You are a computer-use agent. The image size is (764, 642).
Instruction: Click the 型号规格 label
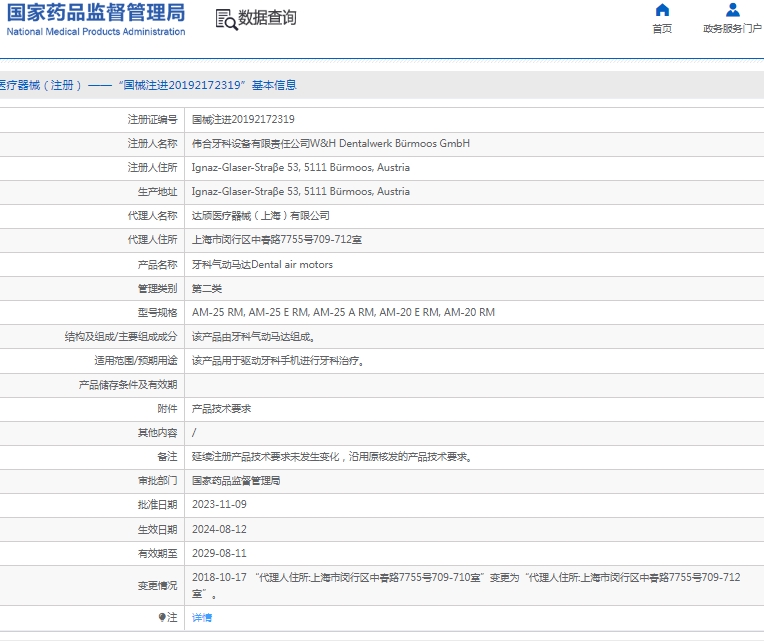coord(157,313)
